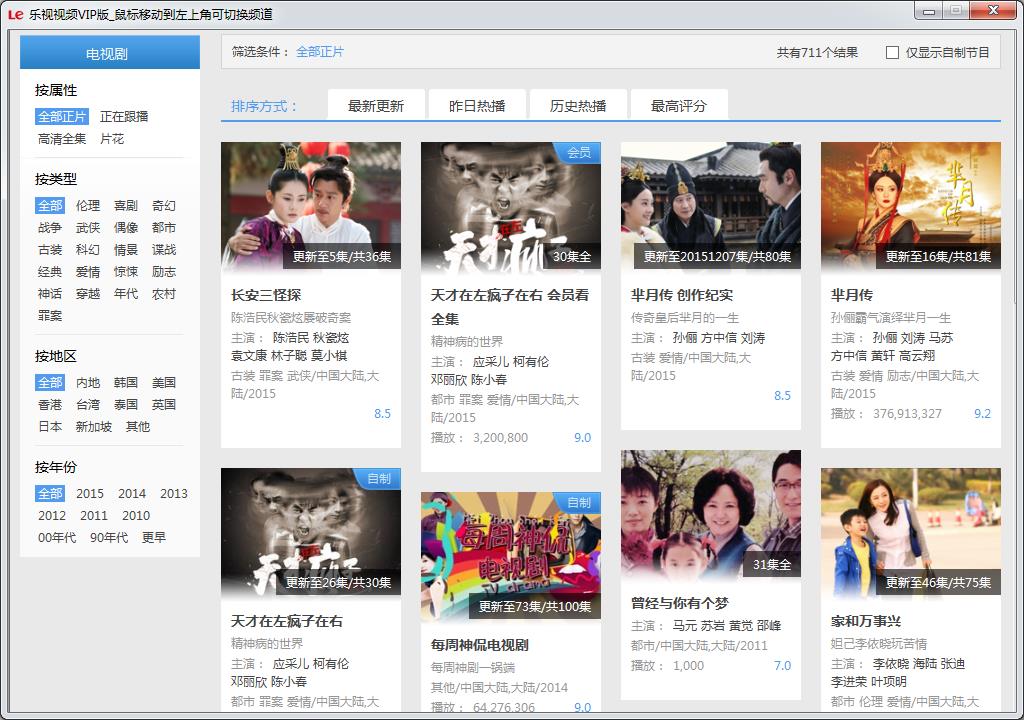The image size is (1024, 720).
Task: Filter by 喜剧 genre
Action: 126,206
